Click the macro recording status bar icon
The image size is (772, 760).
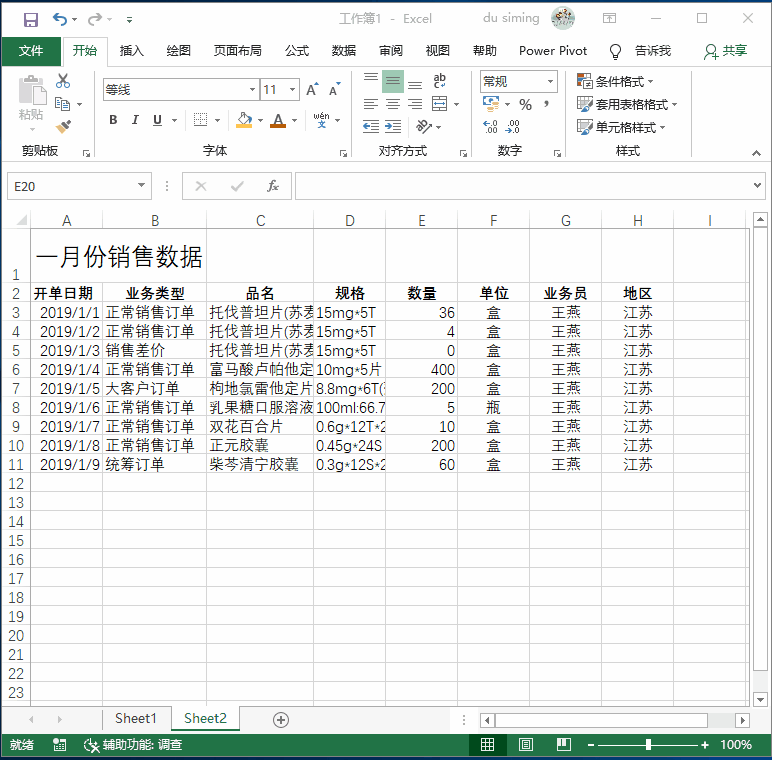[60, 745]
